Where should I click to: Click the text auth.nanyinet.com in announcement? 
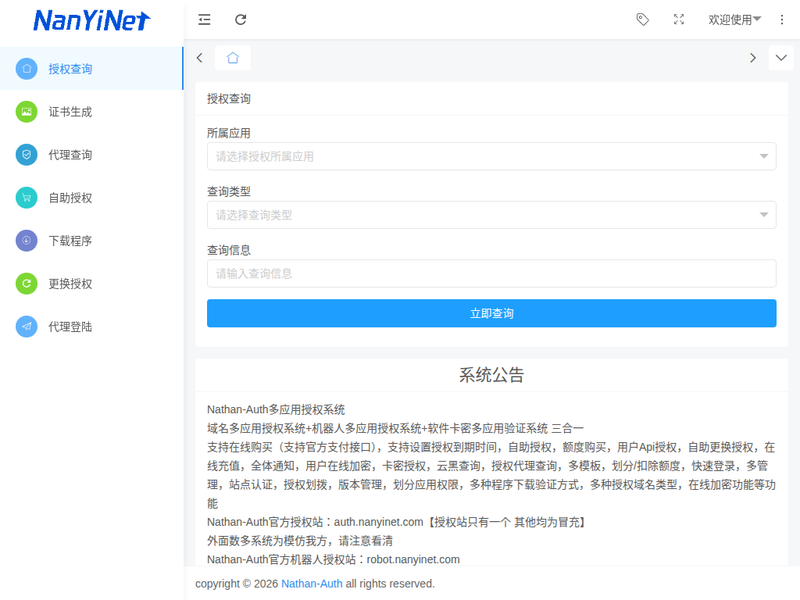point(379,522)
